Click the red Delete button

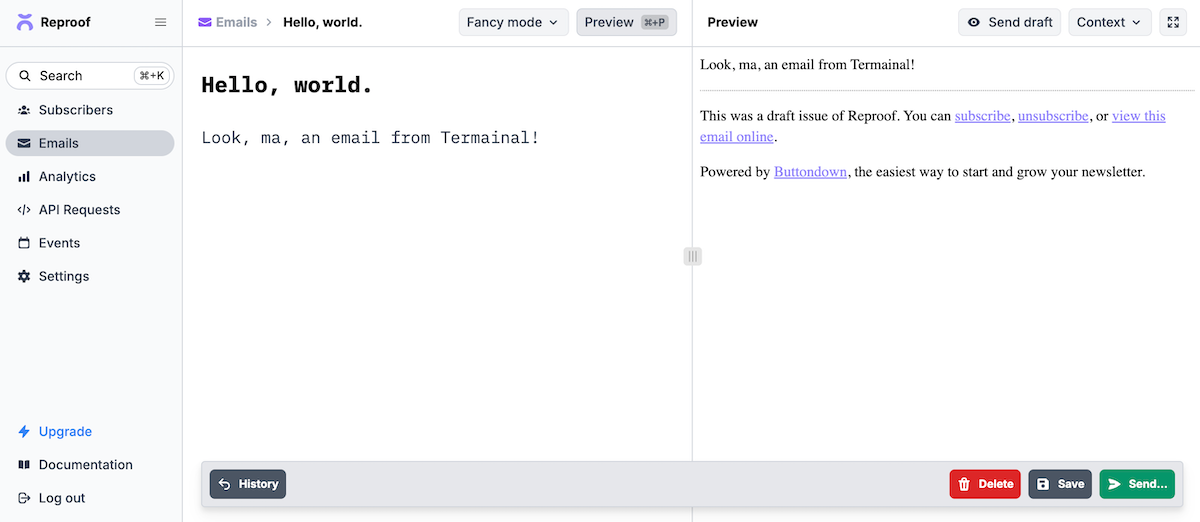pos(985,484)
